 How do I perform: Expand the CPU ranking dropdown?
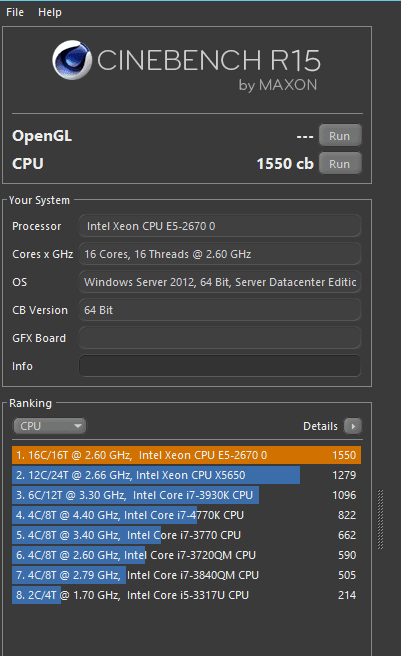click(x=49, y=426)
